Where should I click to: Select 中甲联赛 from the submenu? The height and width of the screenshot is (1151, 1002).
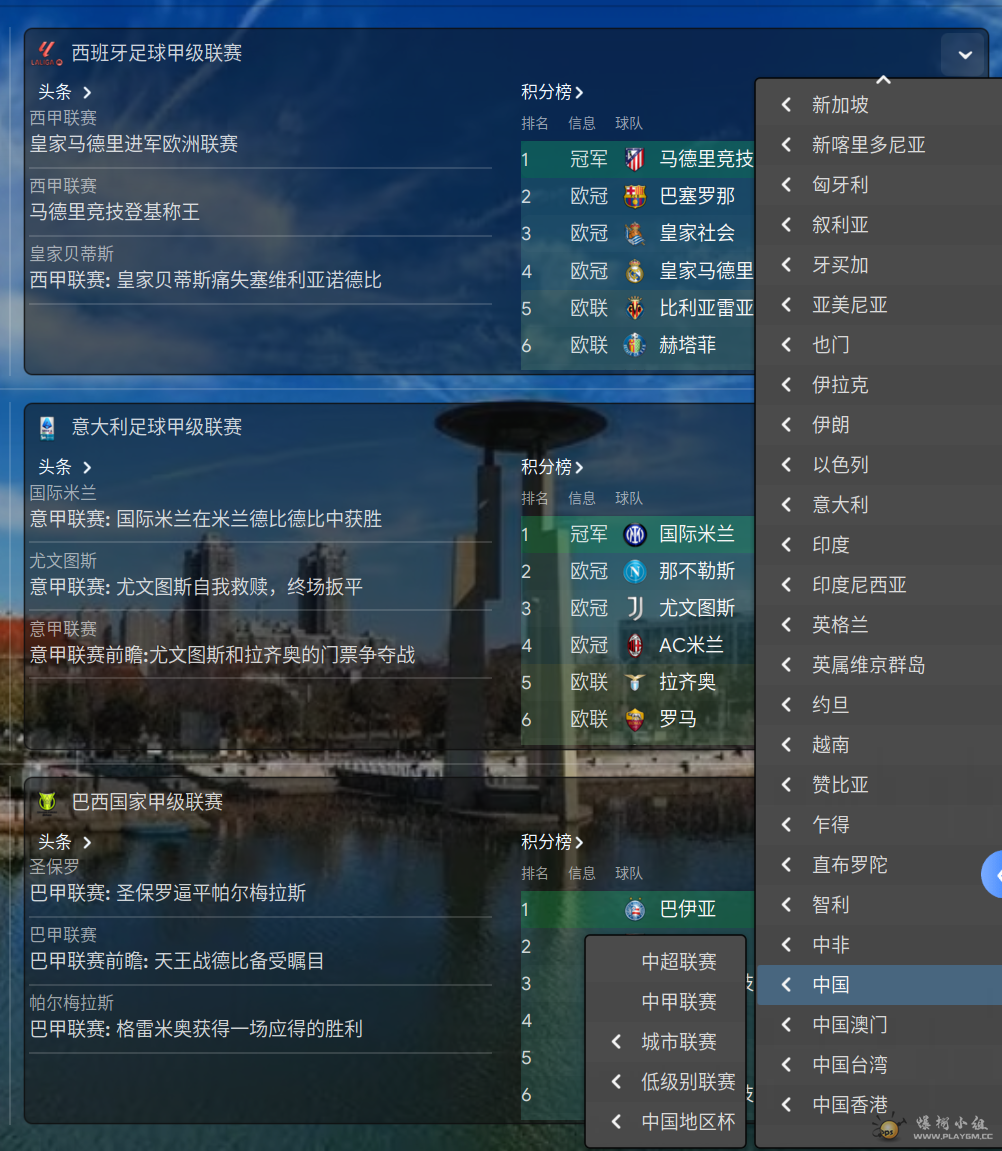(679, 1002)
